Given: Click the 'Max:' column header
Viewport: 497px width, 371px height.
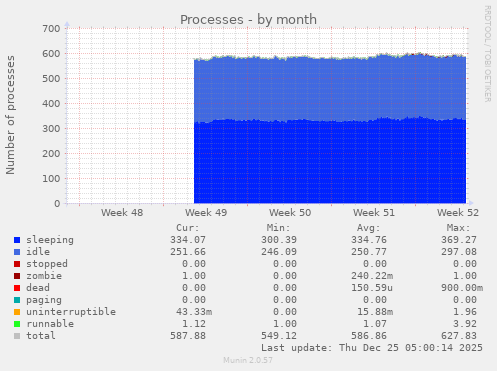Looking at the screenshot, I should [x=458, y=228].
